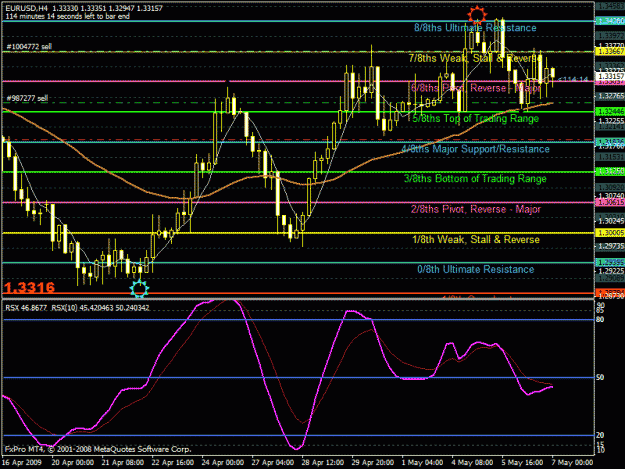Click the '#1004772 sell' order label
625x469 pixels.
tap(29, 47)
